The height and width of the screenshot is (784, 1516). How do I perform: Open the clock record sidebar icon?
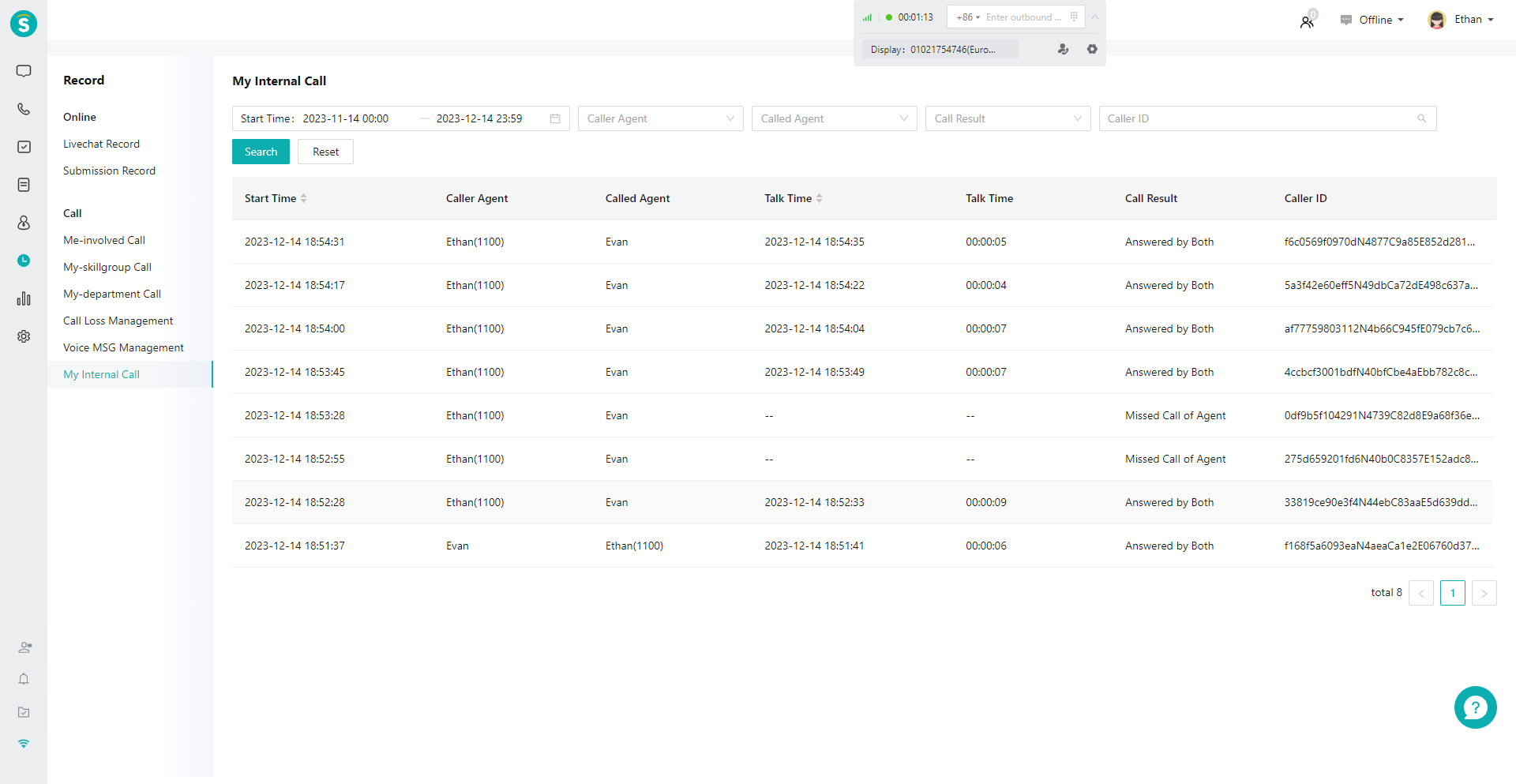[x=24, y=261]
